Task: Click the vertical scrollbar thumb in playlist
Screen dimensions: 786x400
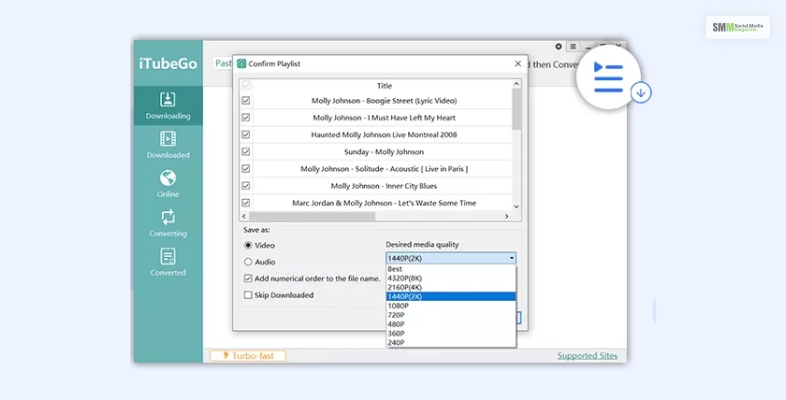Action: tap(516, 109)
